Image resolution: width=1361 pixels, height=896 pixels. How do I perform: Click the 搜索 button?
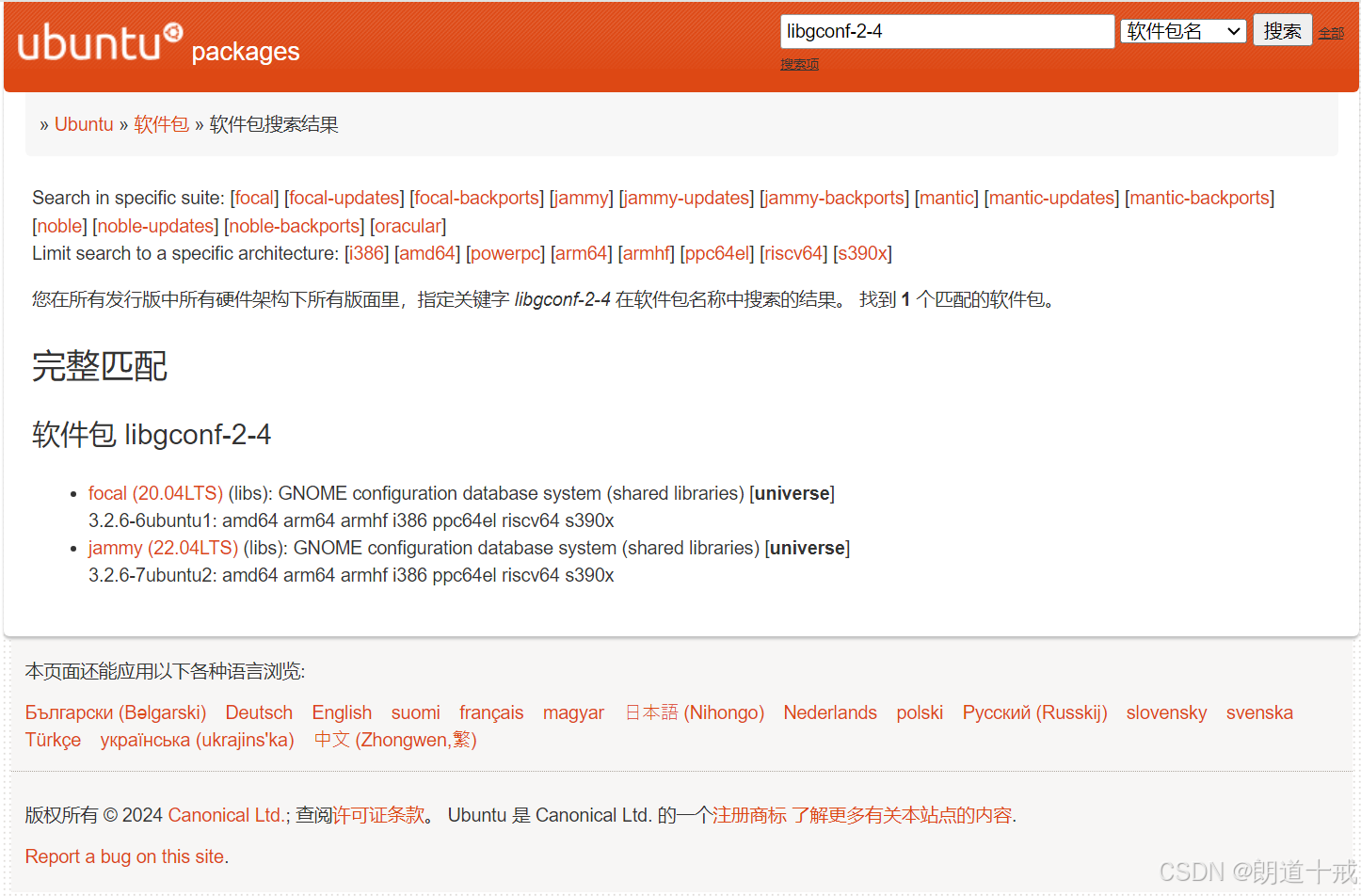(1282, 31)
